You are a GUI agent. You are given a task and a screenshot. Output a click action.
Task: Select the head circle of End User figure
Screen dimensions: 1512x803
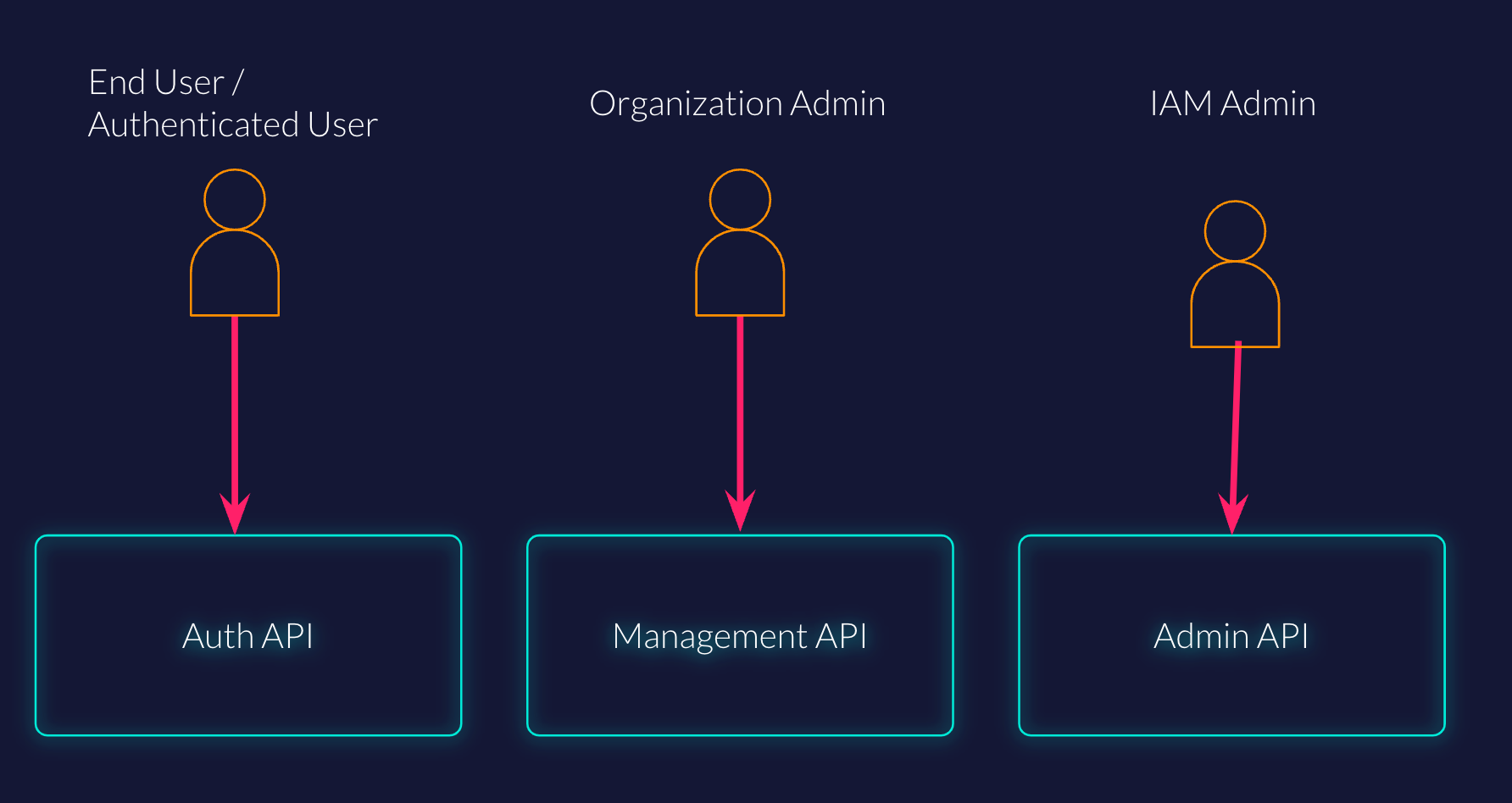tap(235, 199)
